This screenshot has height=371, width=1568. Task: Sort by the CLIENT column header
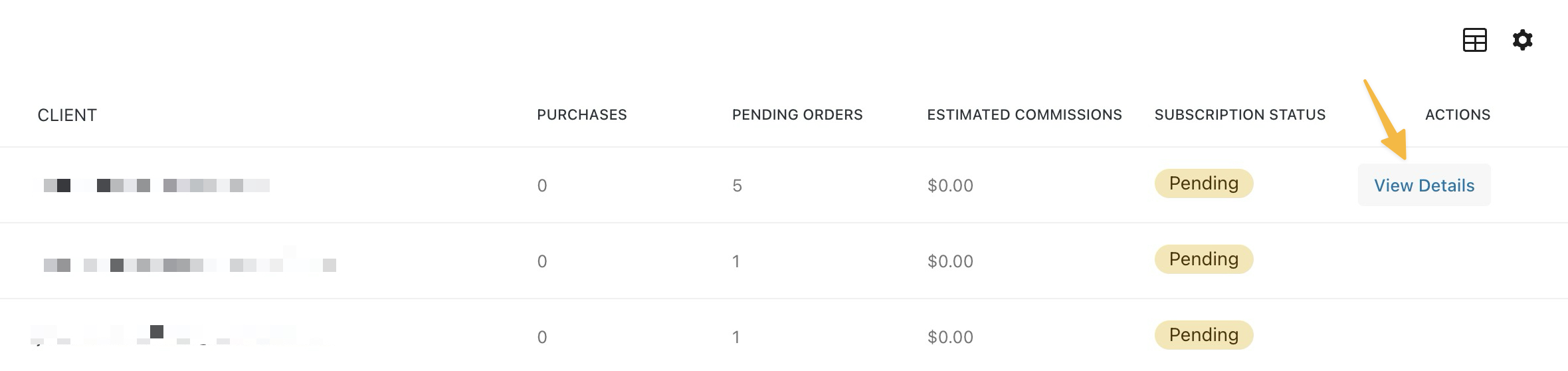[67, 115]
